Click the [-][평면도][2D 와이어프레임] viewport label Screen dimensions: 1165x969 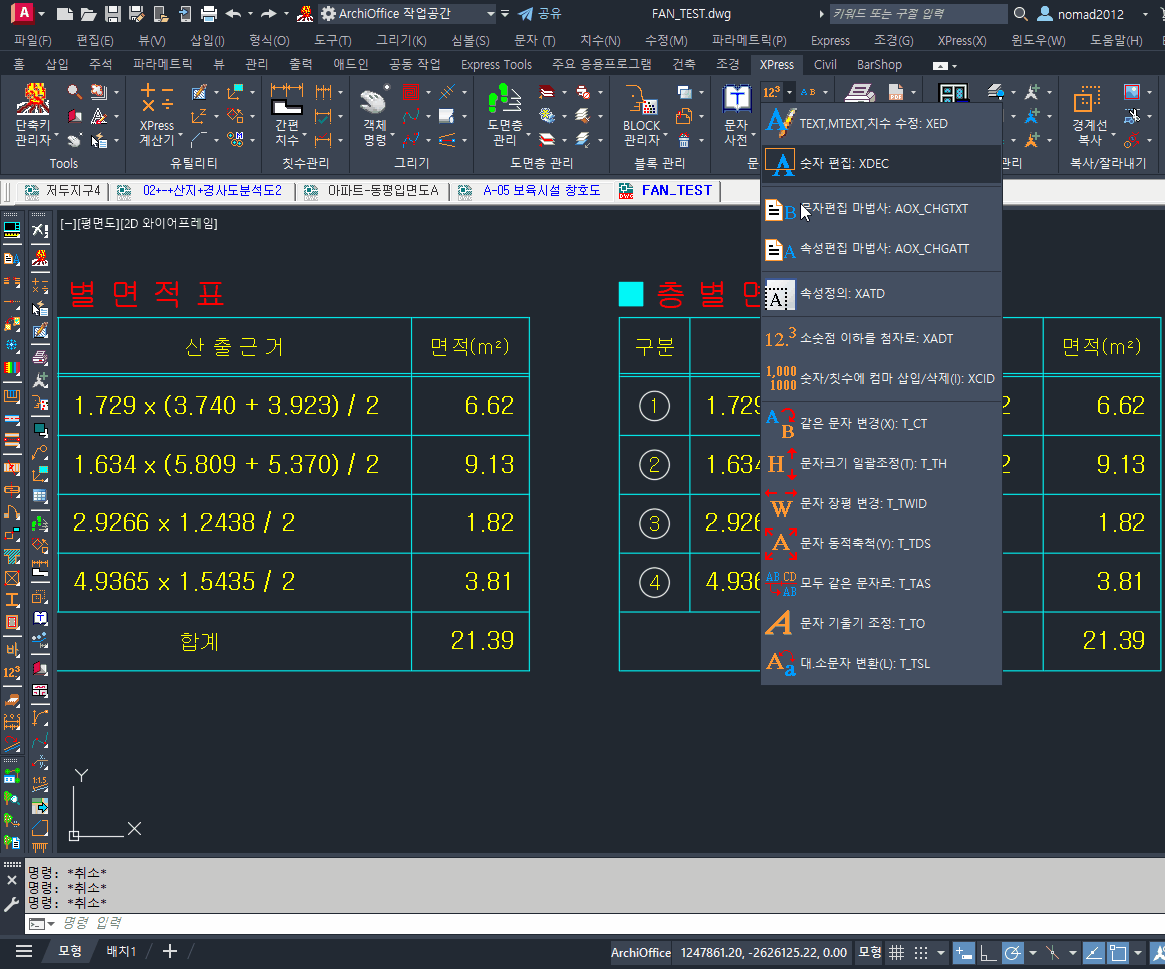(x=139, y=223)
